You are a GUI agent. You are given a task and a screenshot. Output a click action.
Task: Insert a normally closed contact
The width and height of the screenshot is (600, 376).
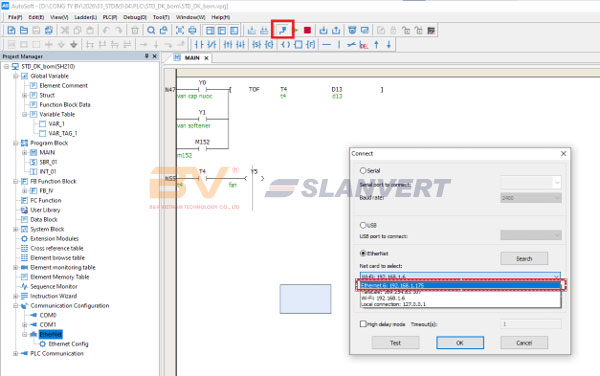tap(212, 45)
